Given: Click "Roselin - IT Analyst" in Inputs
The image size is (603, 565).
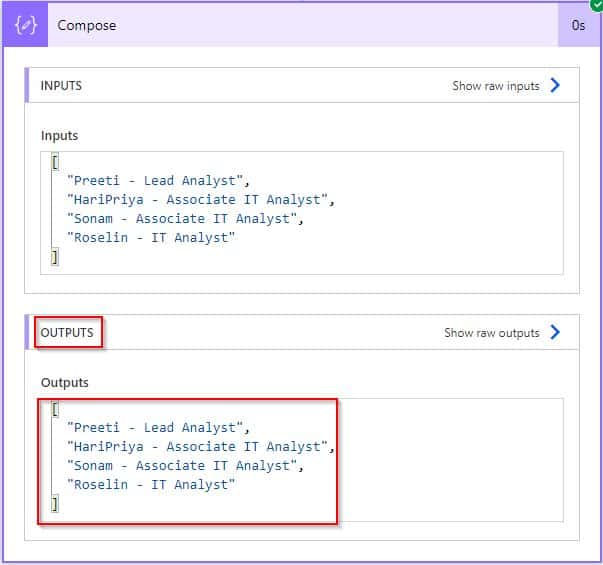Looking at the screenshot, I should coord(151,237).
